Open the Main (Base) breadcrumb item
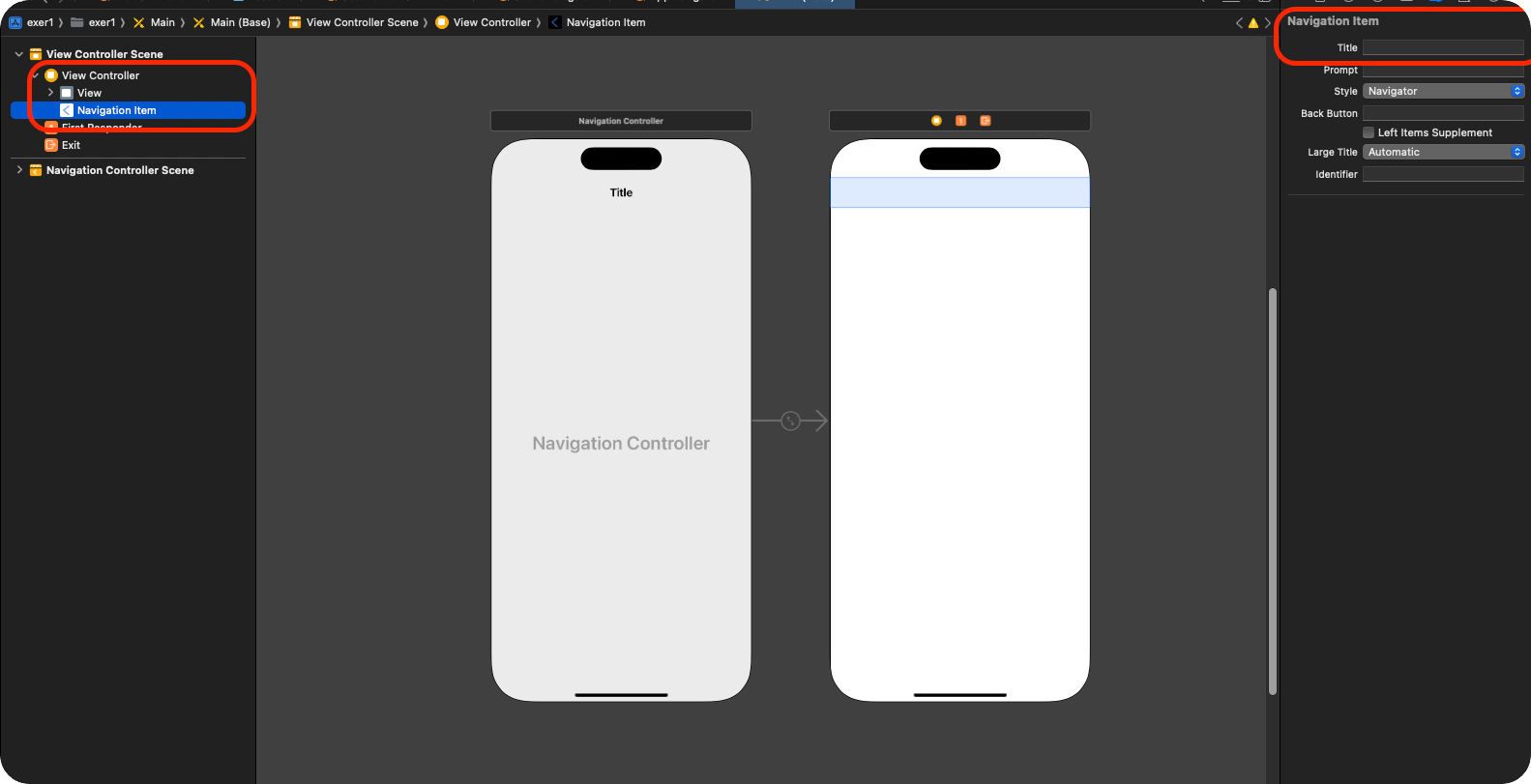 pyautogui.click(x=232, y=22)
